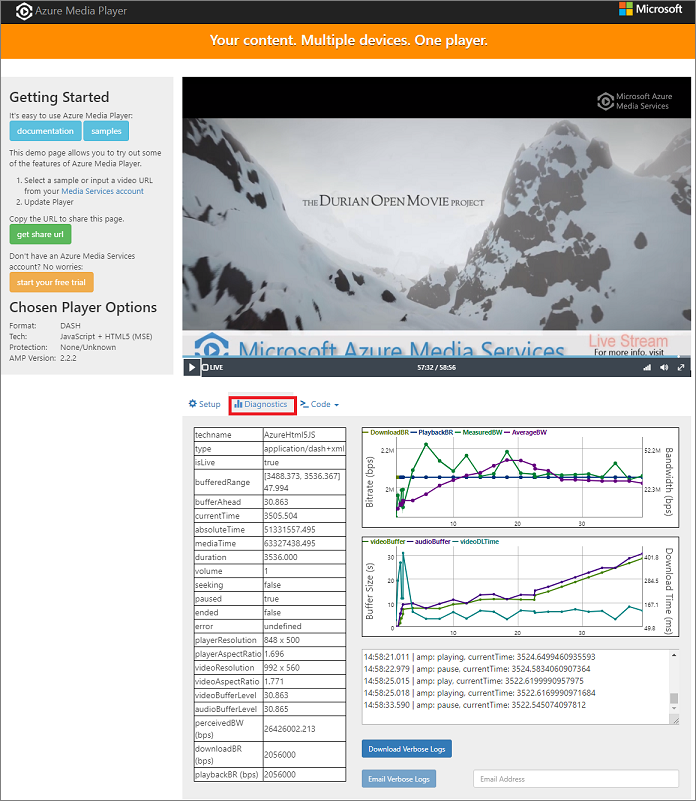The width and height of the screenshot is (696, 802).
Task: Open the quality bars icon in player
Action: pos(647,367)
